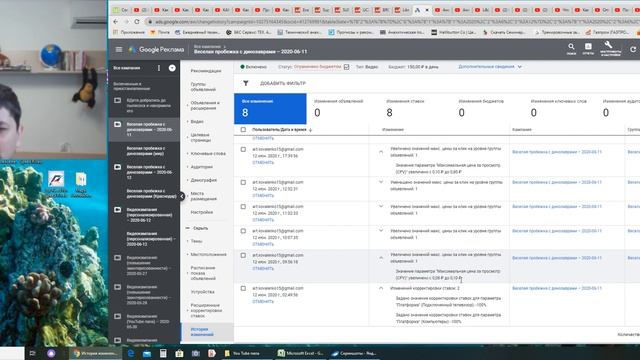This screenshot has height=360, width=640.
Task: Select the Изменения бюджетов summary tab
Action: 487,109
